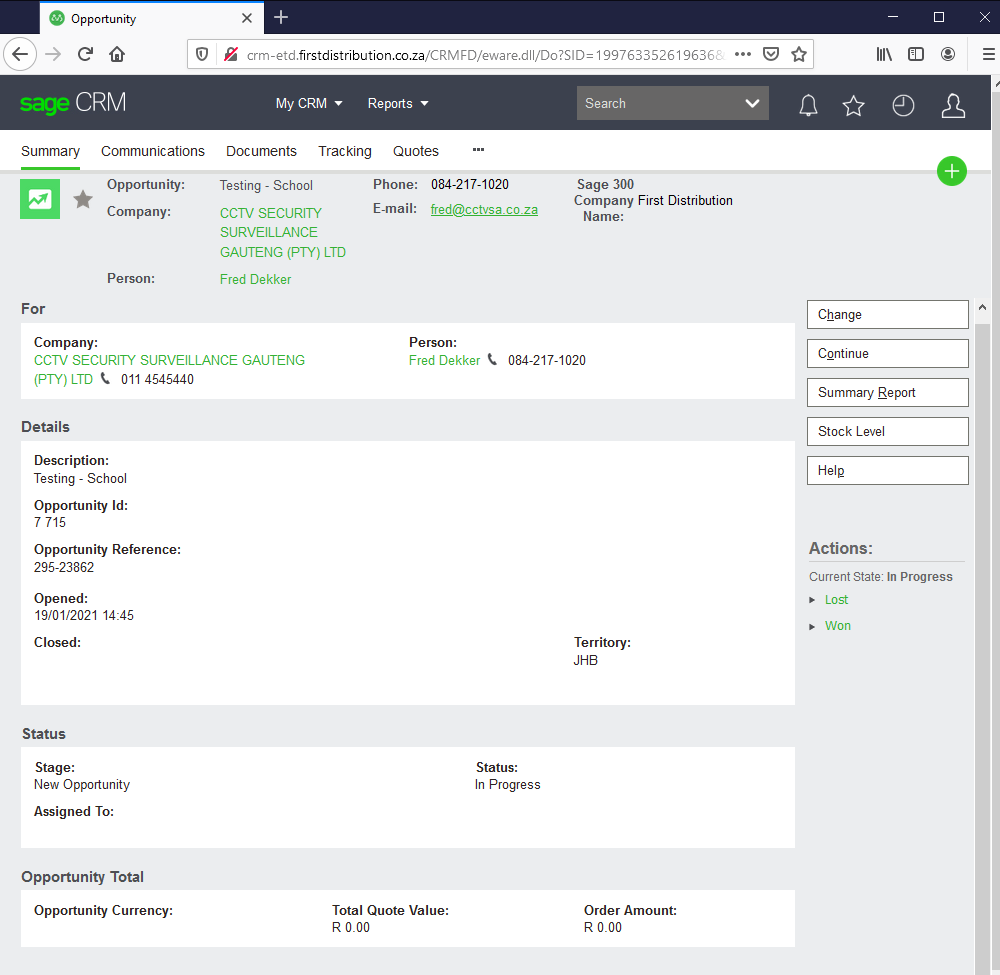Click the phone icon beside CCTV SECURITY company number
The height and width of the screenshot is (975, 1000).
point(105,378)
